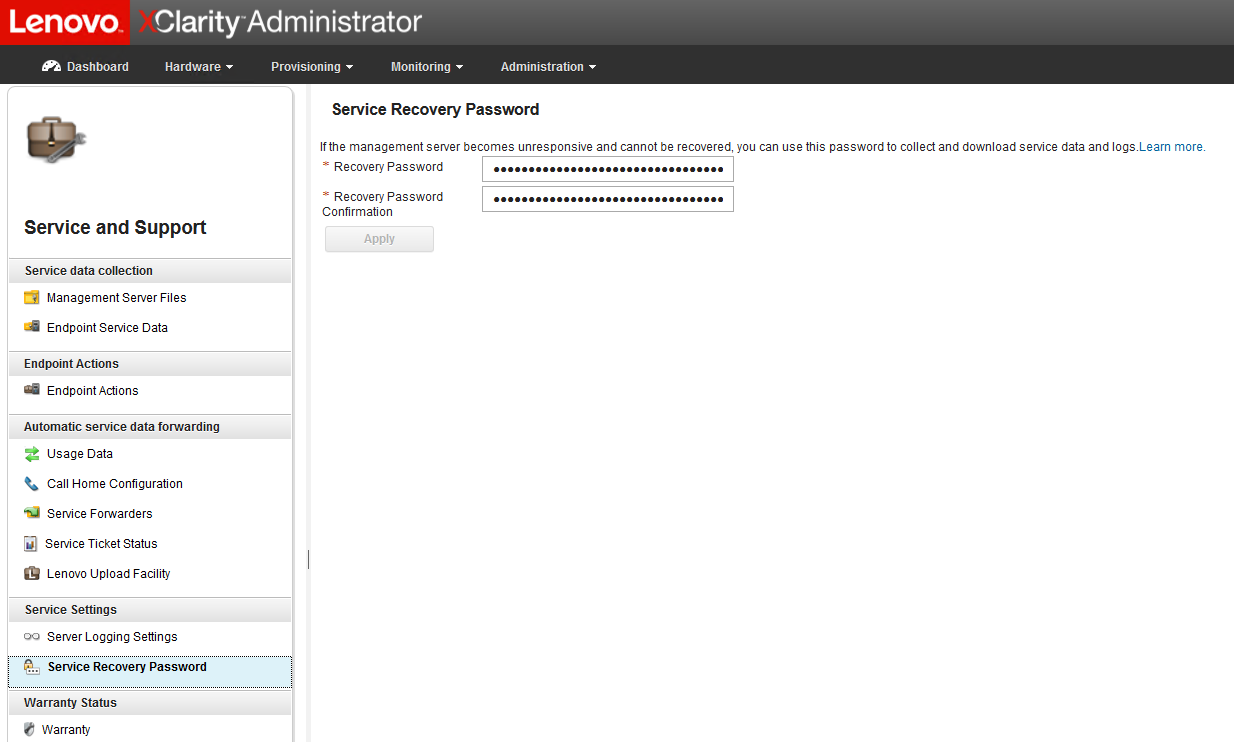Click the disabled Apply button
Image resolution: width=1234 pixels, height=742 pixels.
[x=379, y=239]
